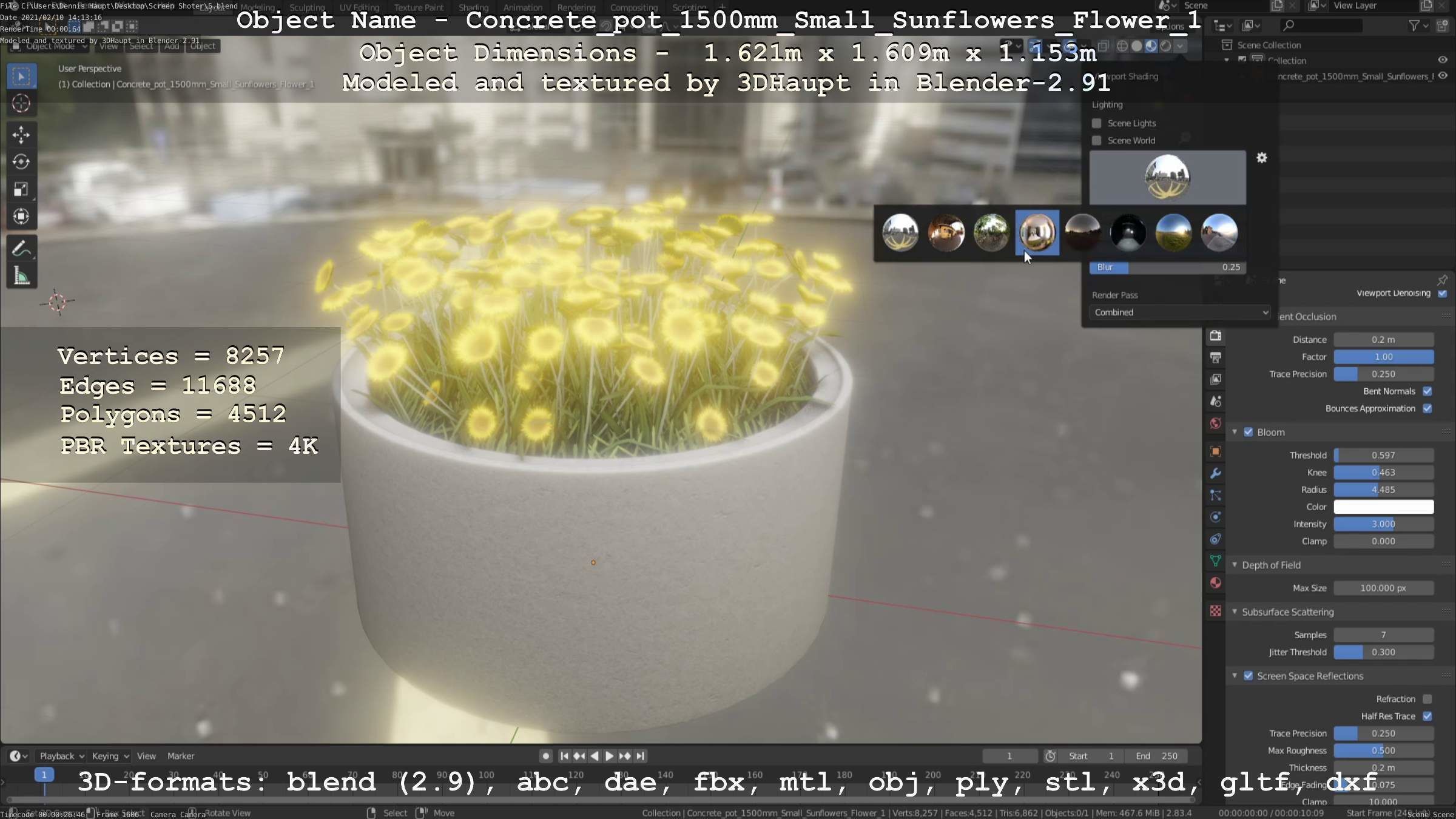Click the outliner filter funnel icon
Image resolution: width=1456 pixels, height=819 pixels.
coord(1414,25)
